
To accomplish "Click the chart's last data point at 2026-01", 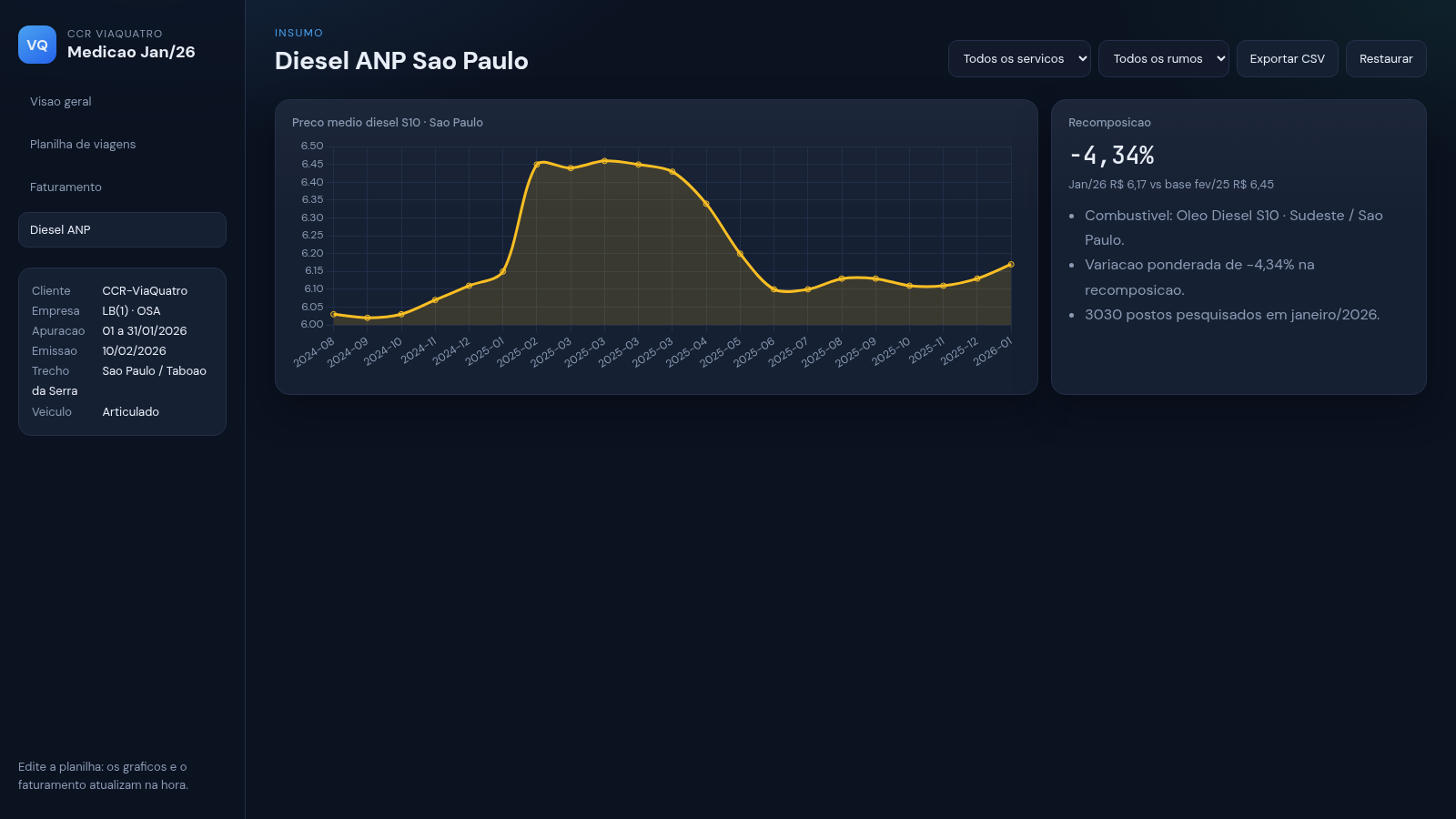I will coord(1011,265).
